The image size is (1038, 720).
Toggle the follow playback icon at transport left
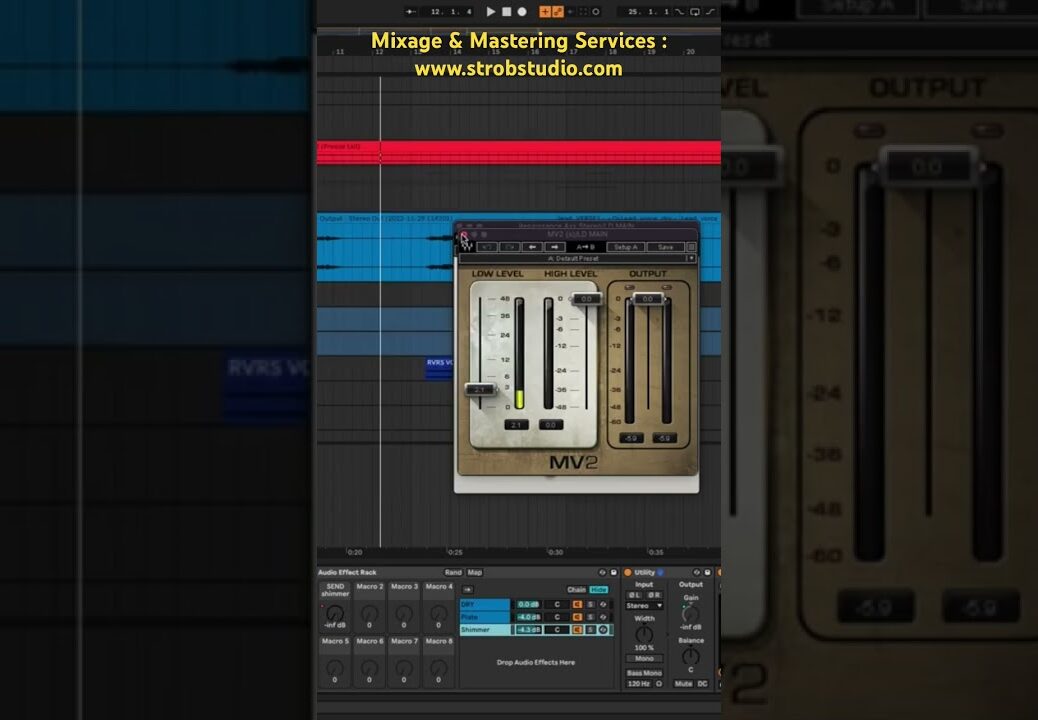tap(410, 11)
